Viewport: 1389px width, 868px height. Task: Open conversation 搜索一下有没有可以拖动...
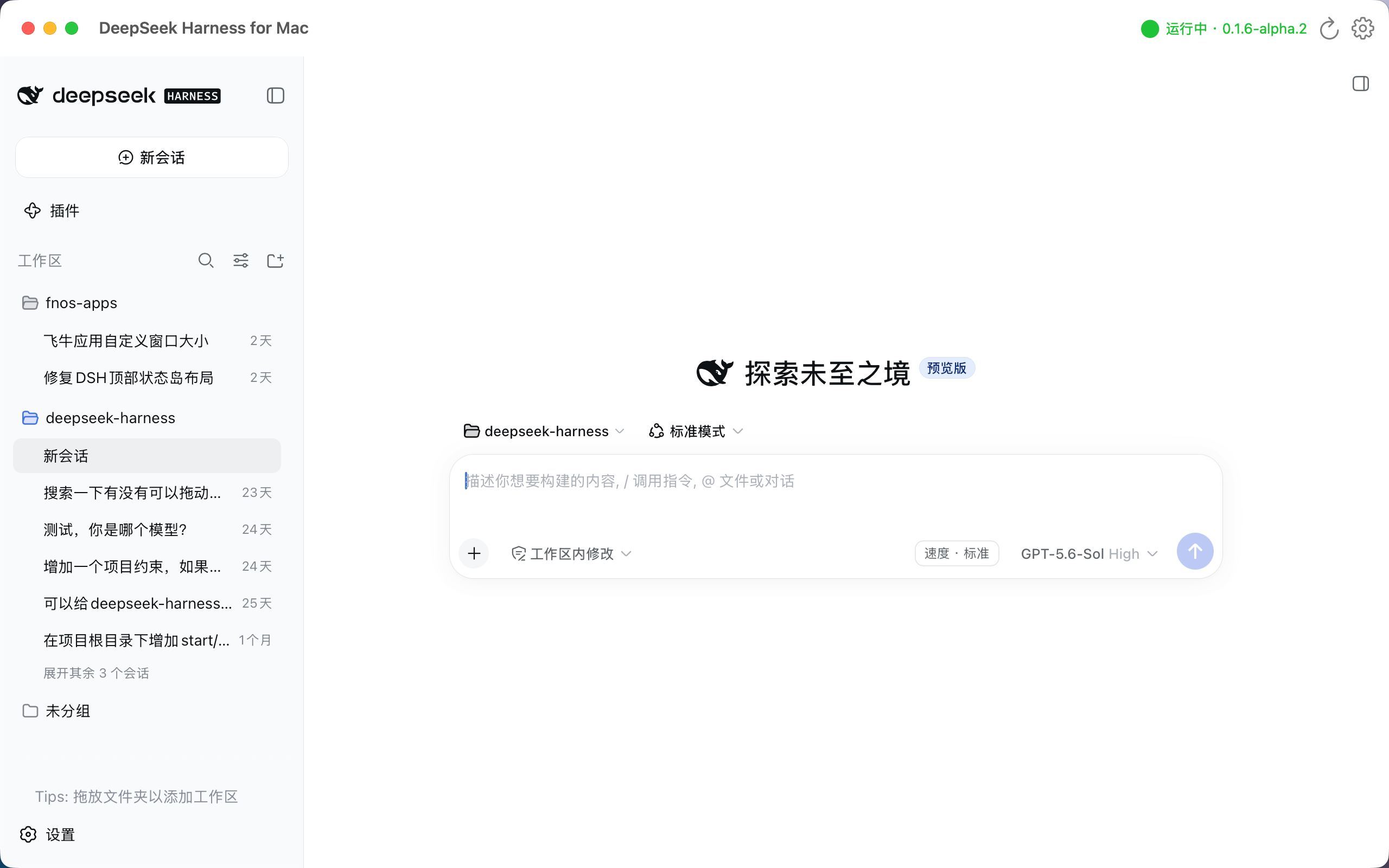coord(147,493)
